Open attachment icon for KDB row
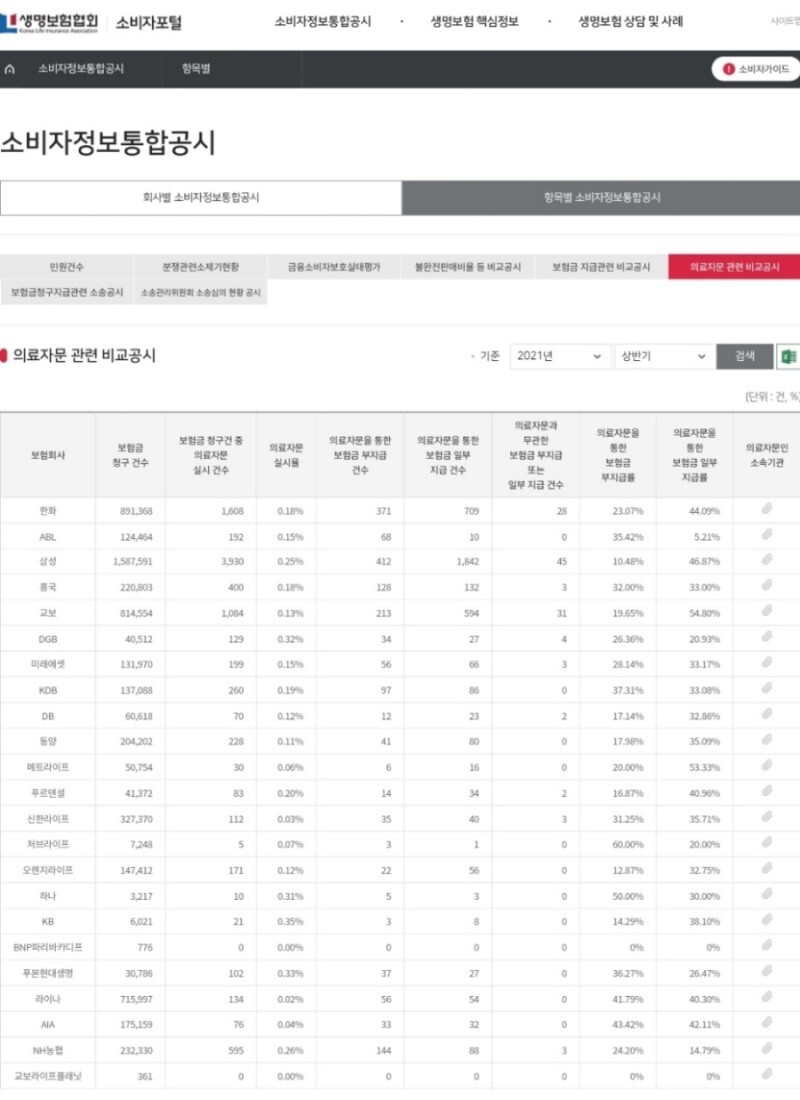Image resolution: width=800 pixels, height=1100 pixels. tap(767, 689)
